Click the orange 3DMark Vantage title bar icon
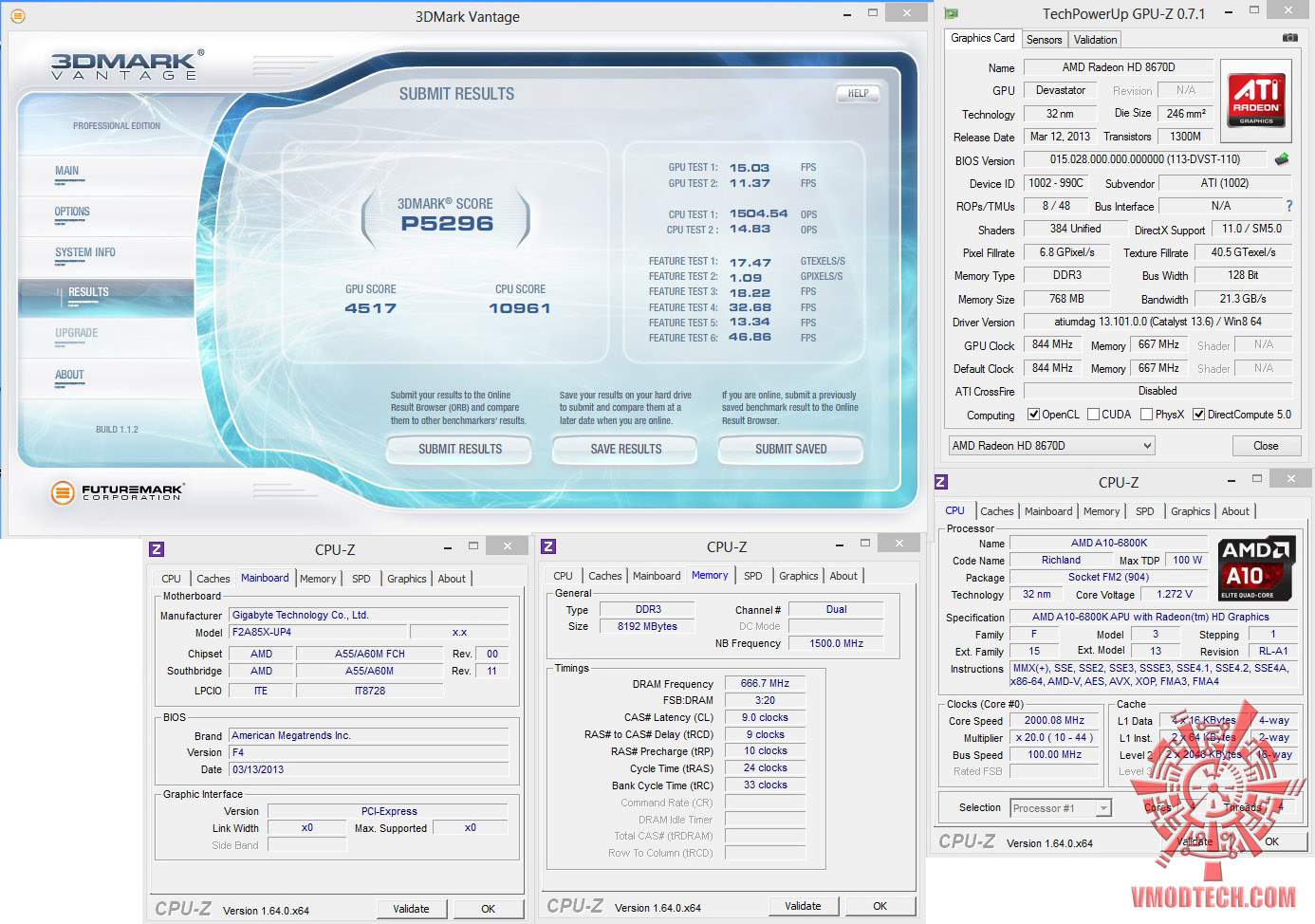 coord(17,16)
